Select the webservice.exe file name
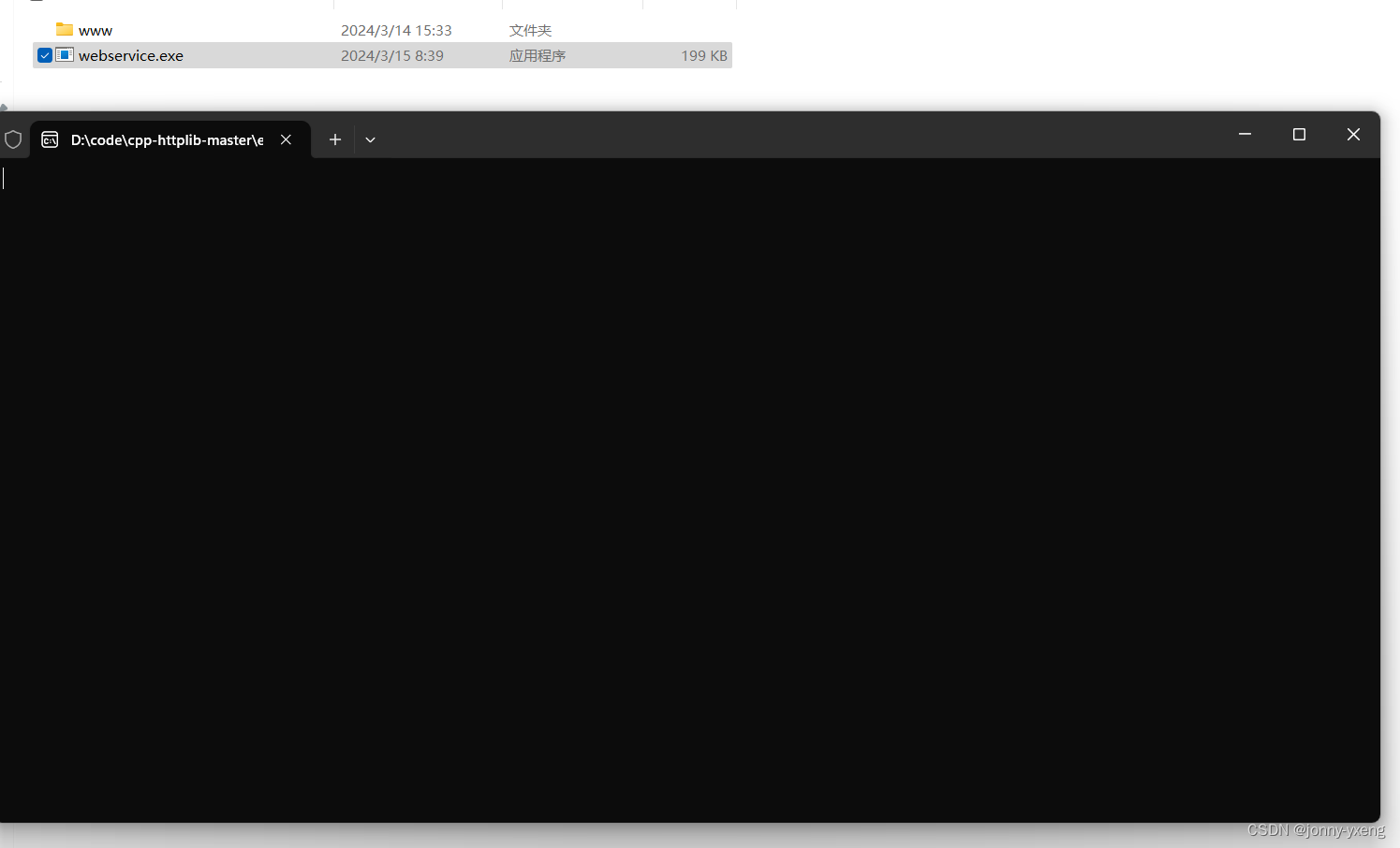Image resolution: width=1400 pixels, height=848 pixels. point(130,55)
